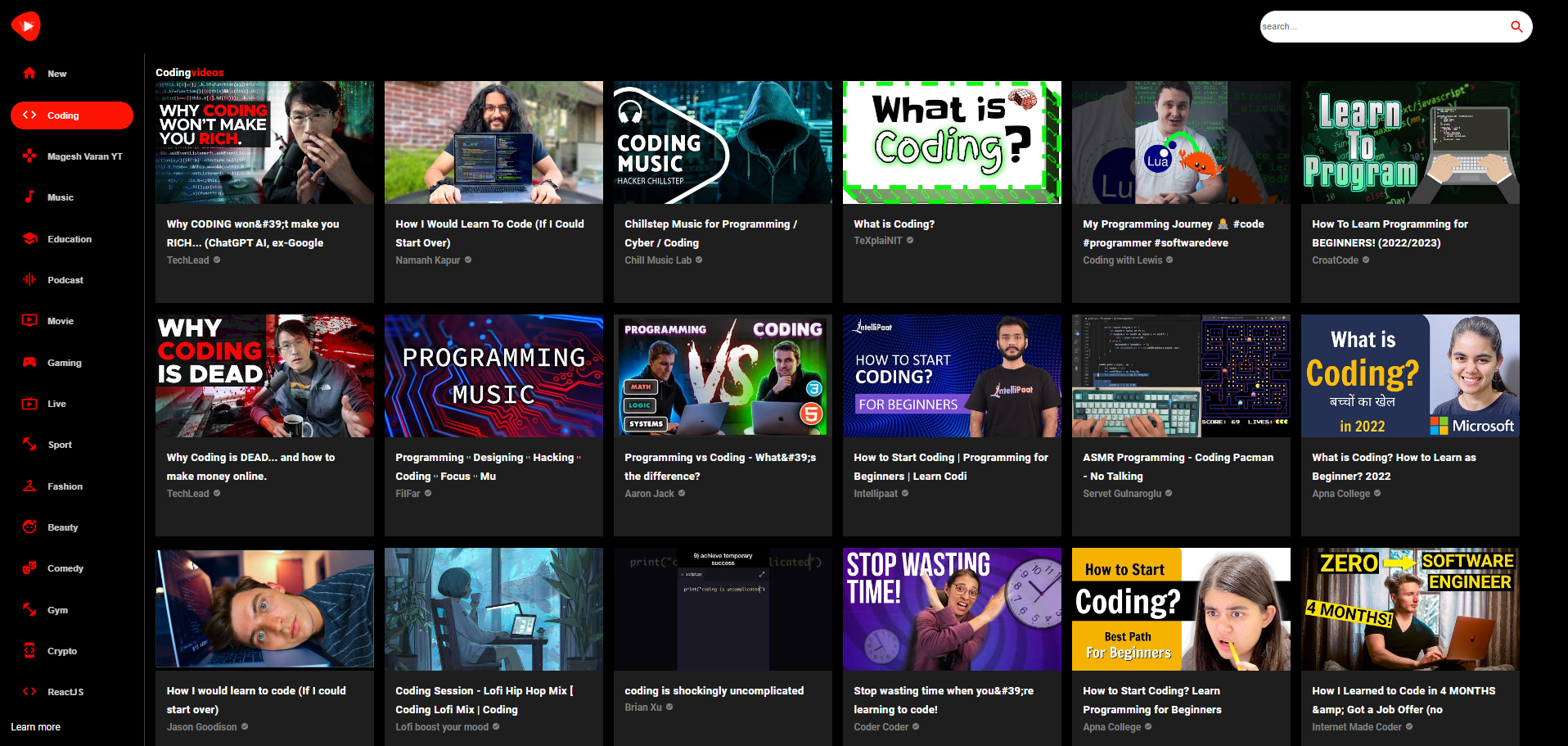Click the Gaming controller icon

pos(29,363)
